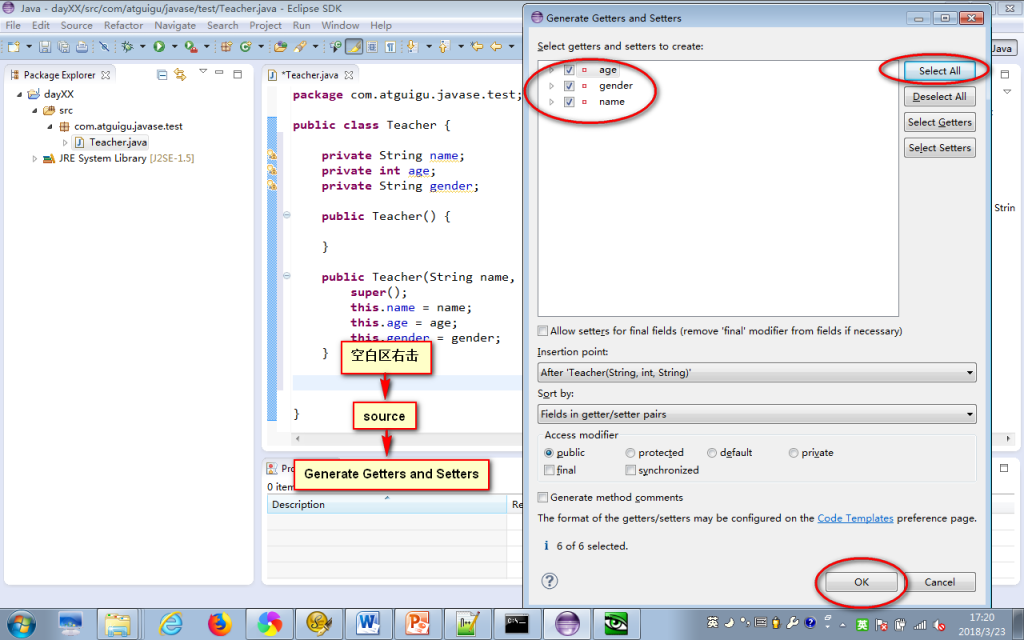Open the Source menu
This screenshot has width=1024, height=640.
76,25
